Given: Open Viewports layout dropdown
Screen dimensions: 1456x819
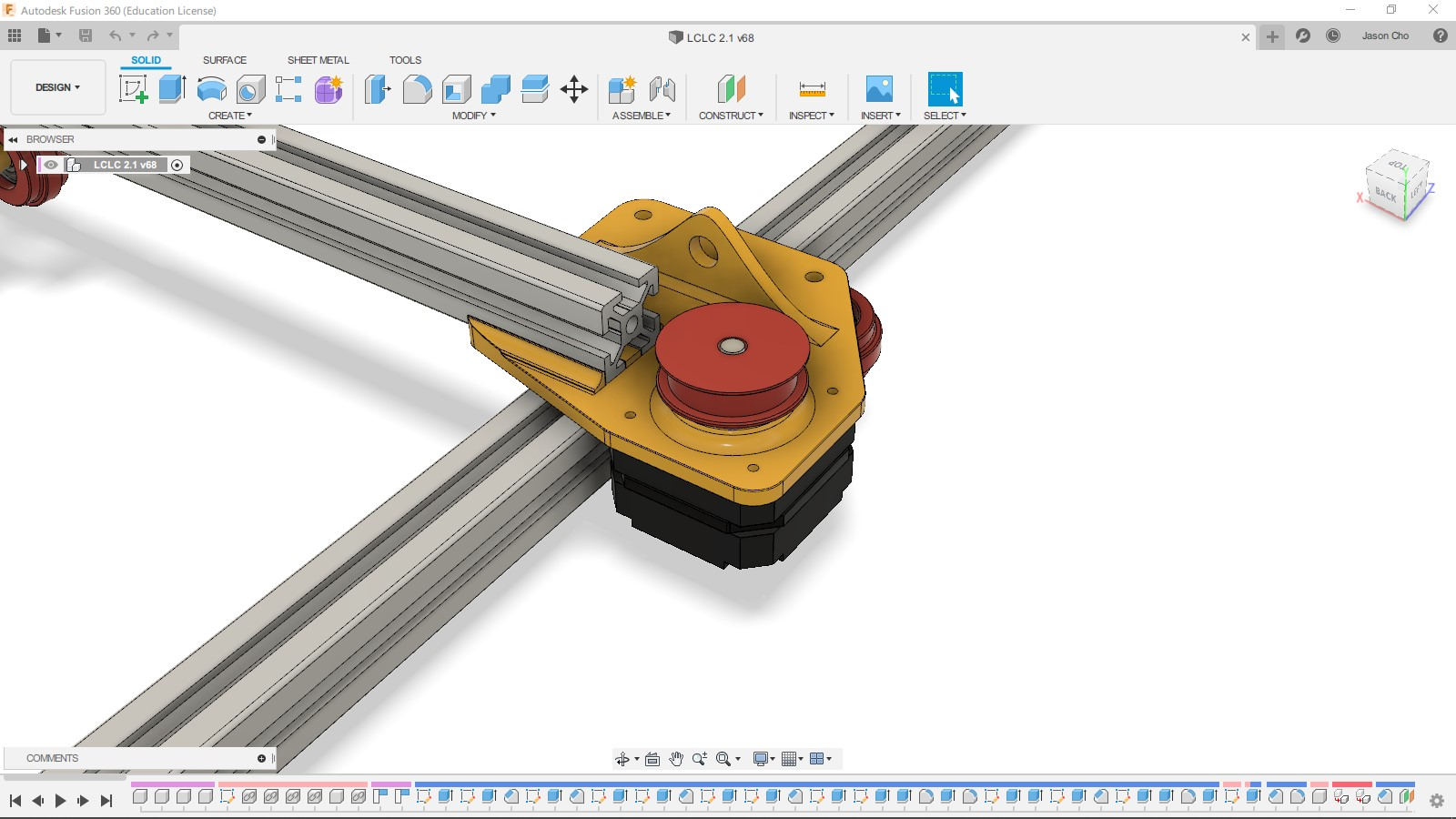Looking at the screenshot, I should pos(820,759).
